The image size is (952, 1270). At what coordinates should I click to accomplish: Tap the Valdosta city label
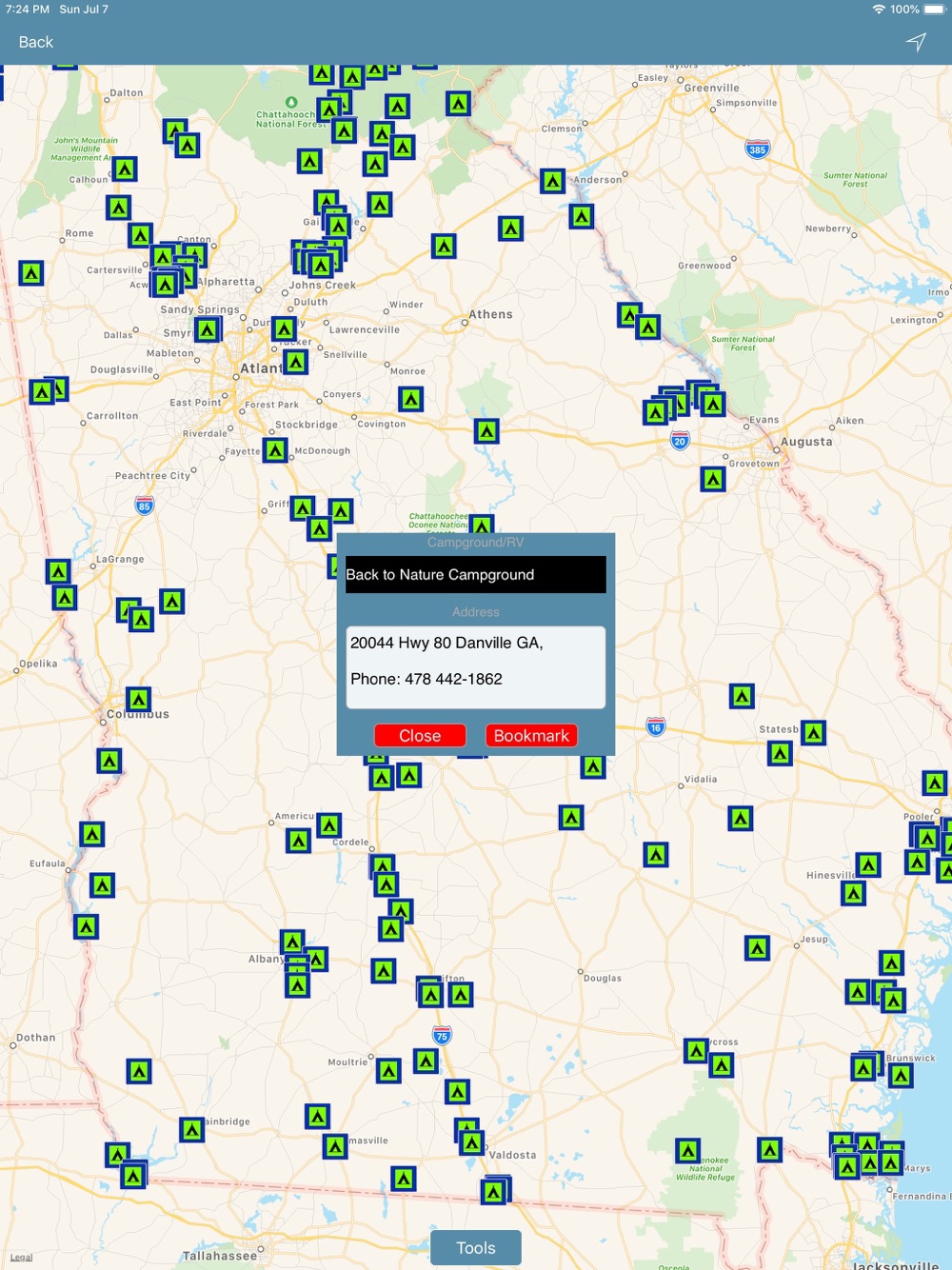point(513,1155)
